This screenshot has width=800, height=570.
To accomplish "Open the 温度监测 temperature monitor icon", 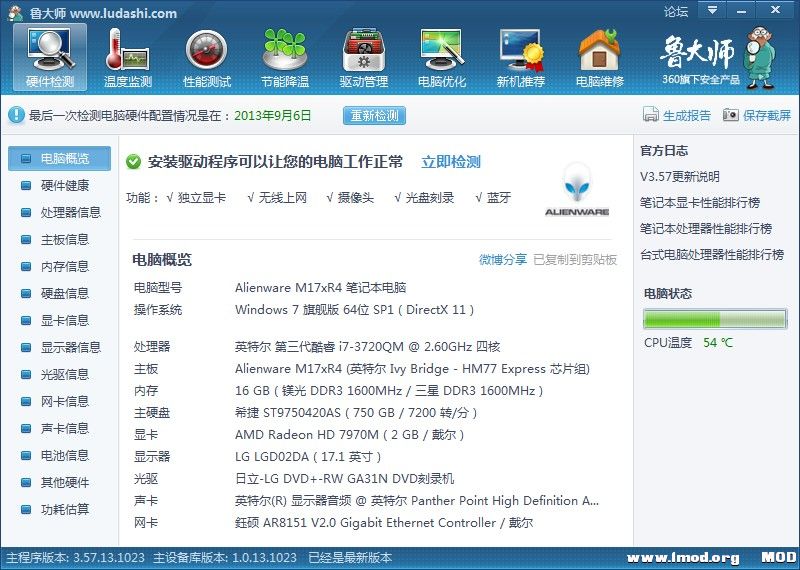I will pos(128,57).
